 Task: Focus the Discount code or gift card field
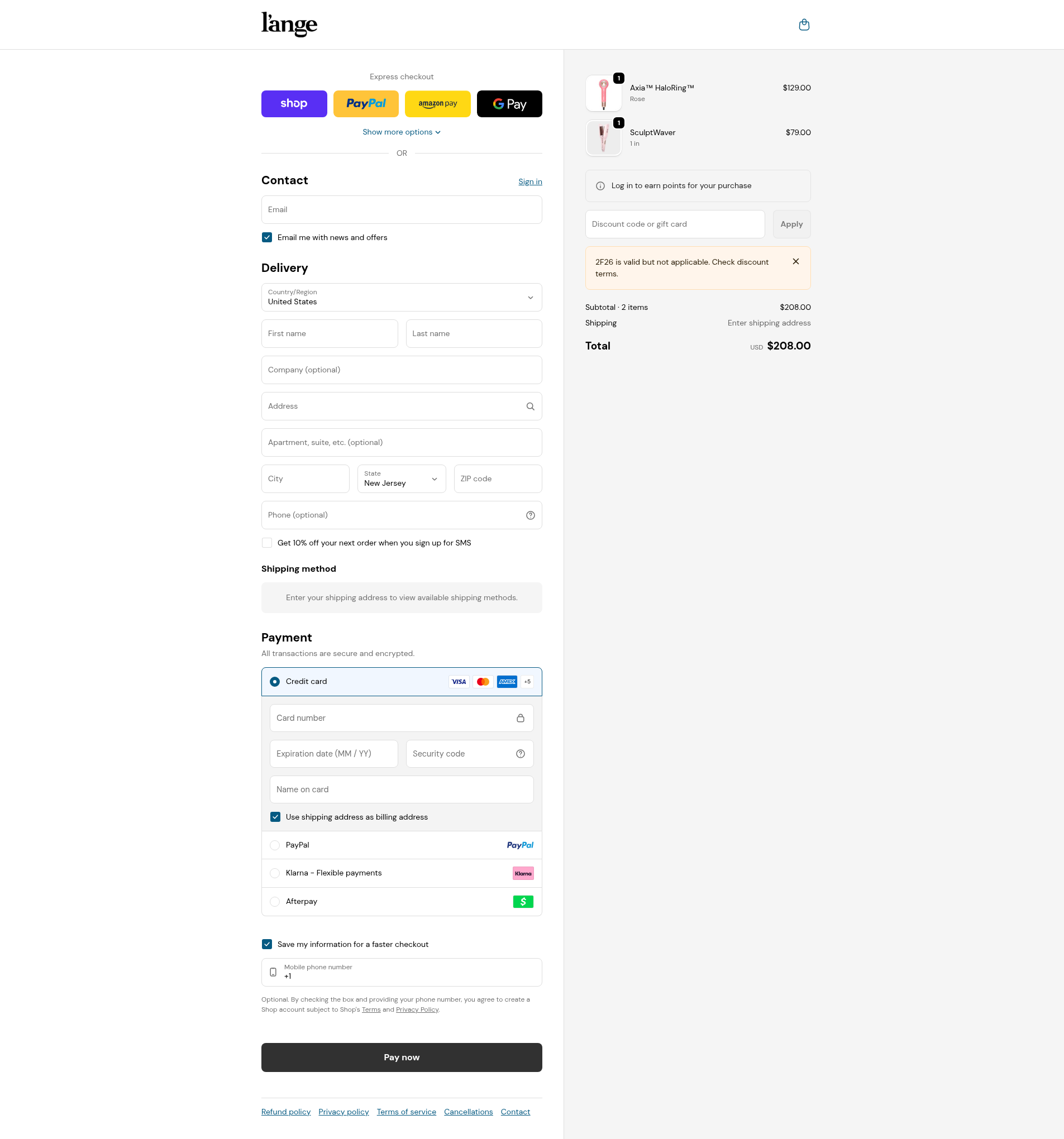pos(674,224)
